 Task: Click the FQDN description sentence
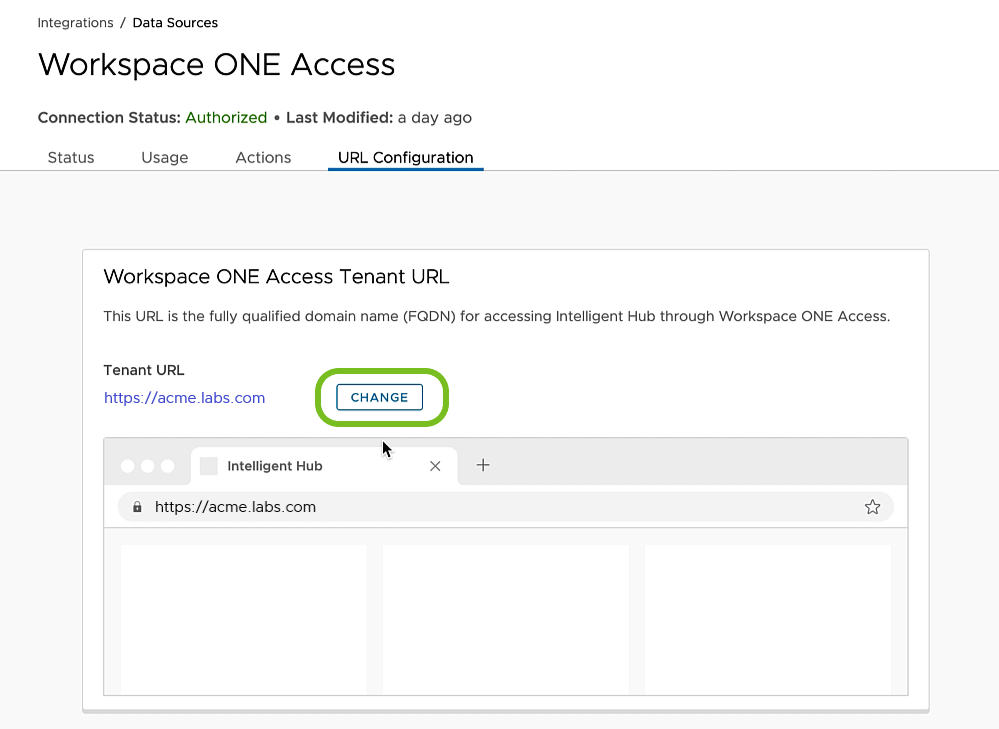coord(497,317)
